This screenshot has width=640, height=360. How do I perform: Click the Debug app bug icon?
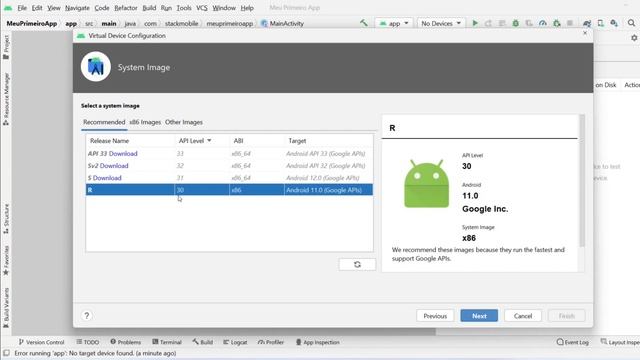tap(516, 23)
